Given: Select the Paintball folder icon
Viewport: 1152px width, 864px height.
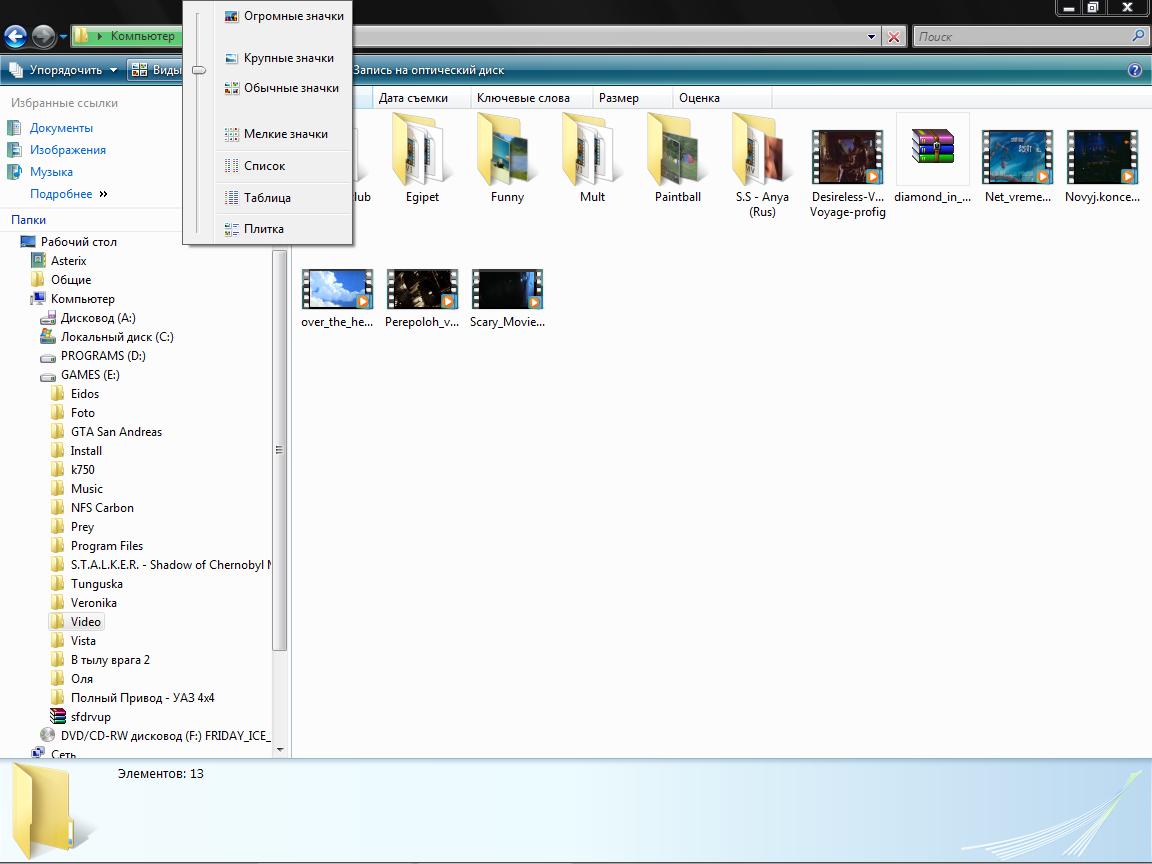Looking at the screenshot, I should 677,150.
